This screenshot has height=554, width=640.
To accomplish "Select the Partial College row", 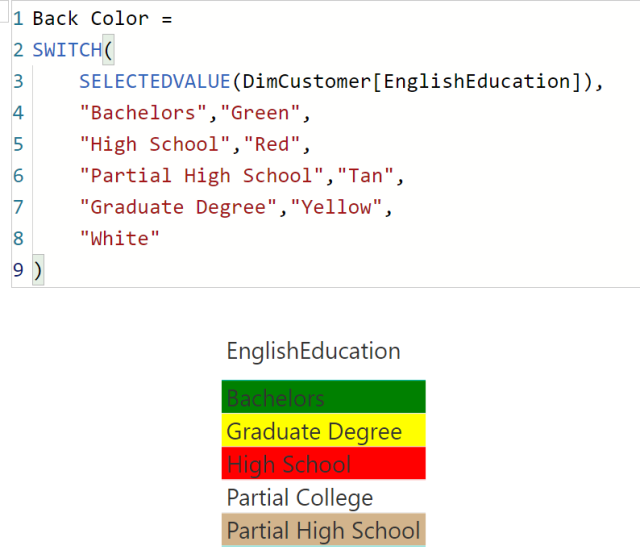I will 323,497.
